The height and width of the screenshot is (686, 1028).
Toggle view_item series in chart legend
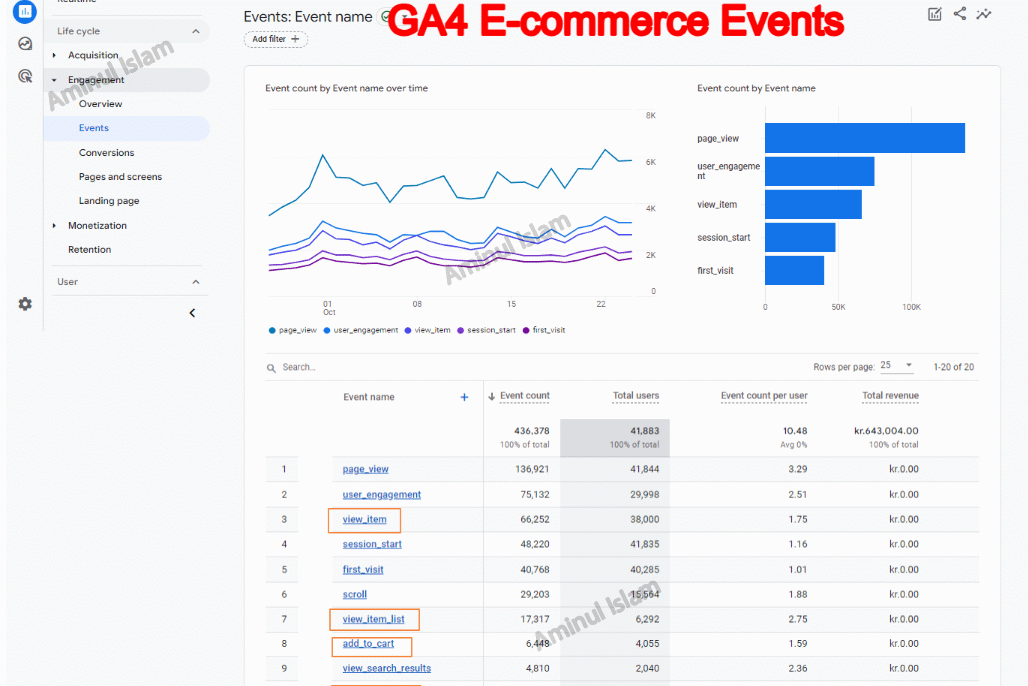coord(427,330)
